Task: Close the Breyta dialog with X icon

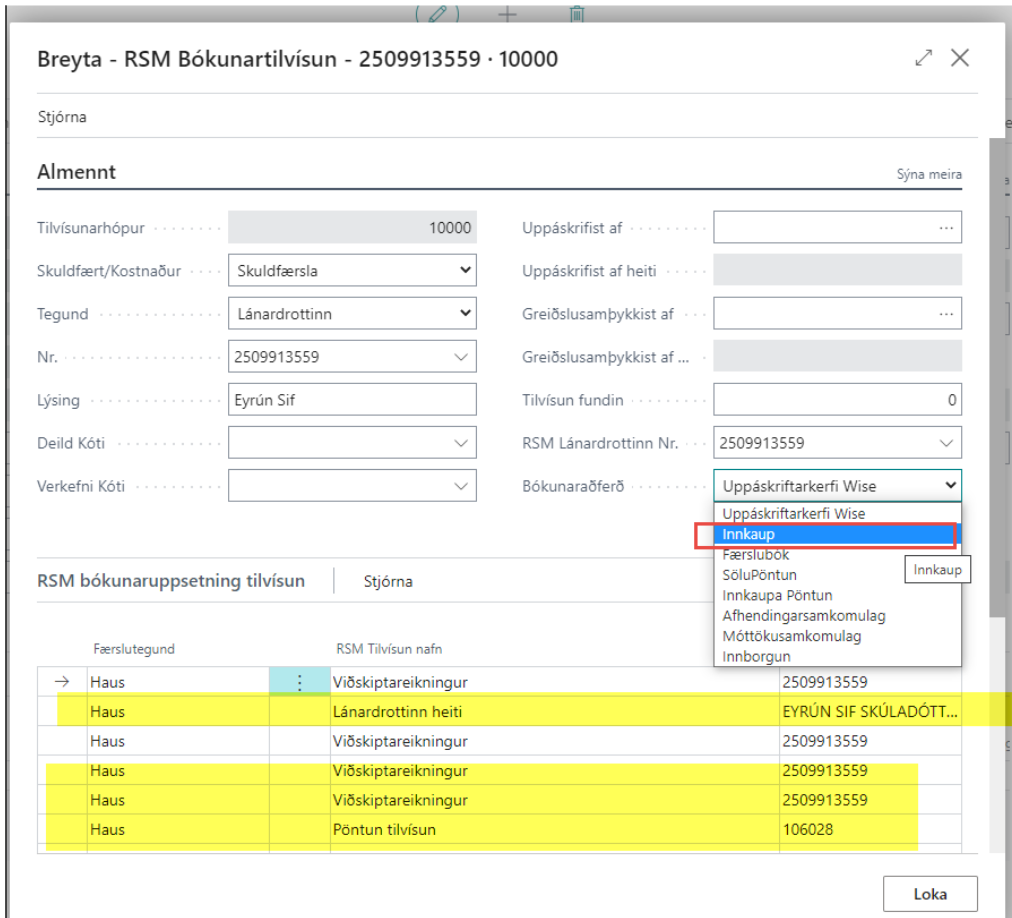Action: coord(960,59)
